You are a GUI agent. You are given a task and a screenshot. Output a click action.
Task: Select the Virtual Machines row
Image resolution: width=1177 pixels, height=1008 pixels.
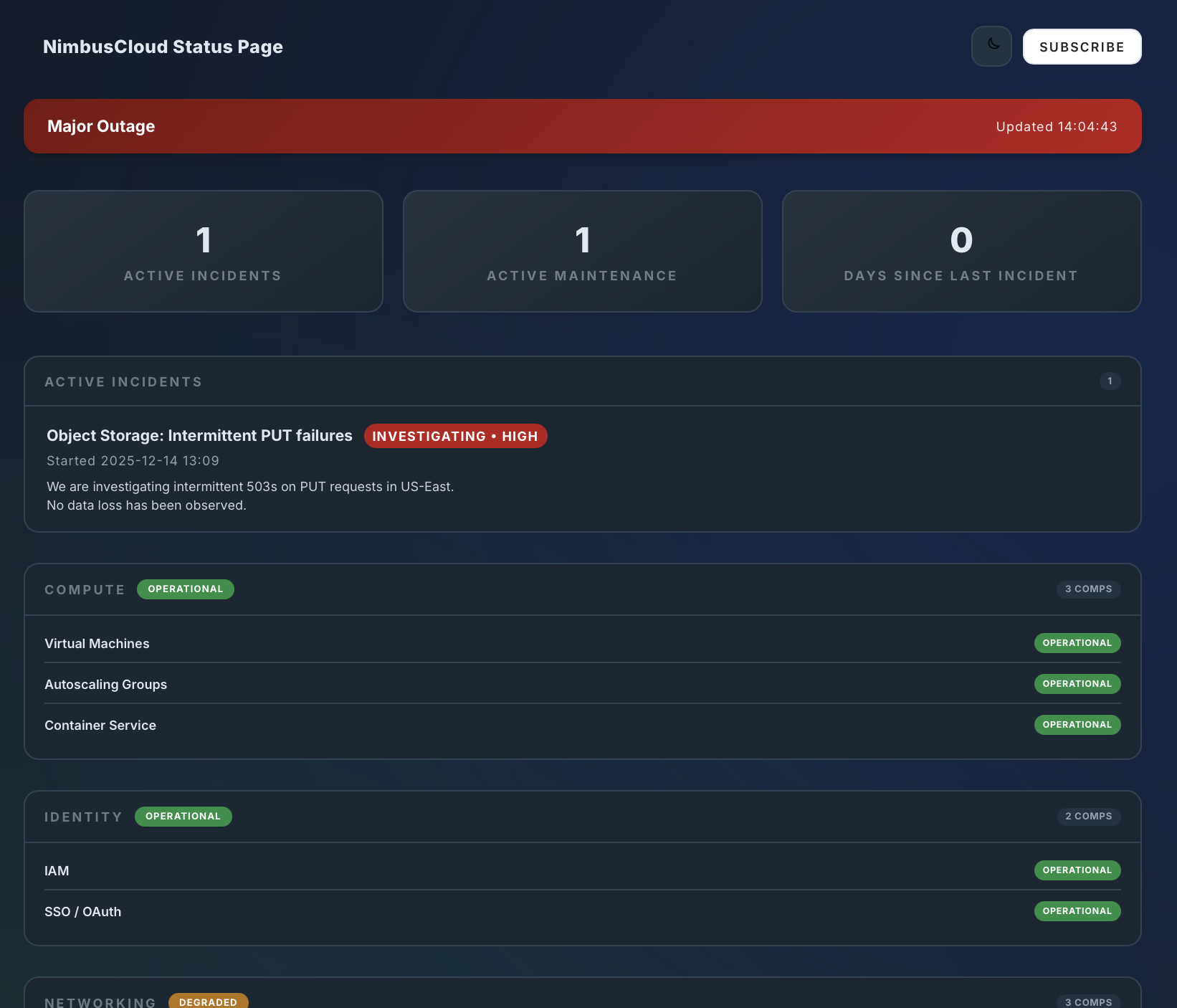[582, 643]
